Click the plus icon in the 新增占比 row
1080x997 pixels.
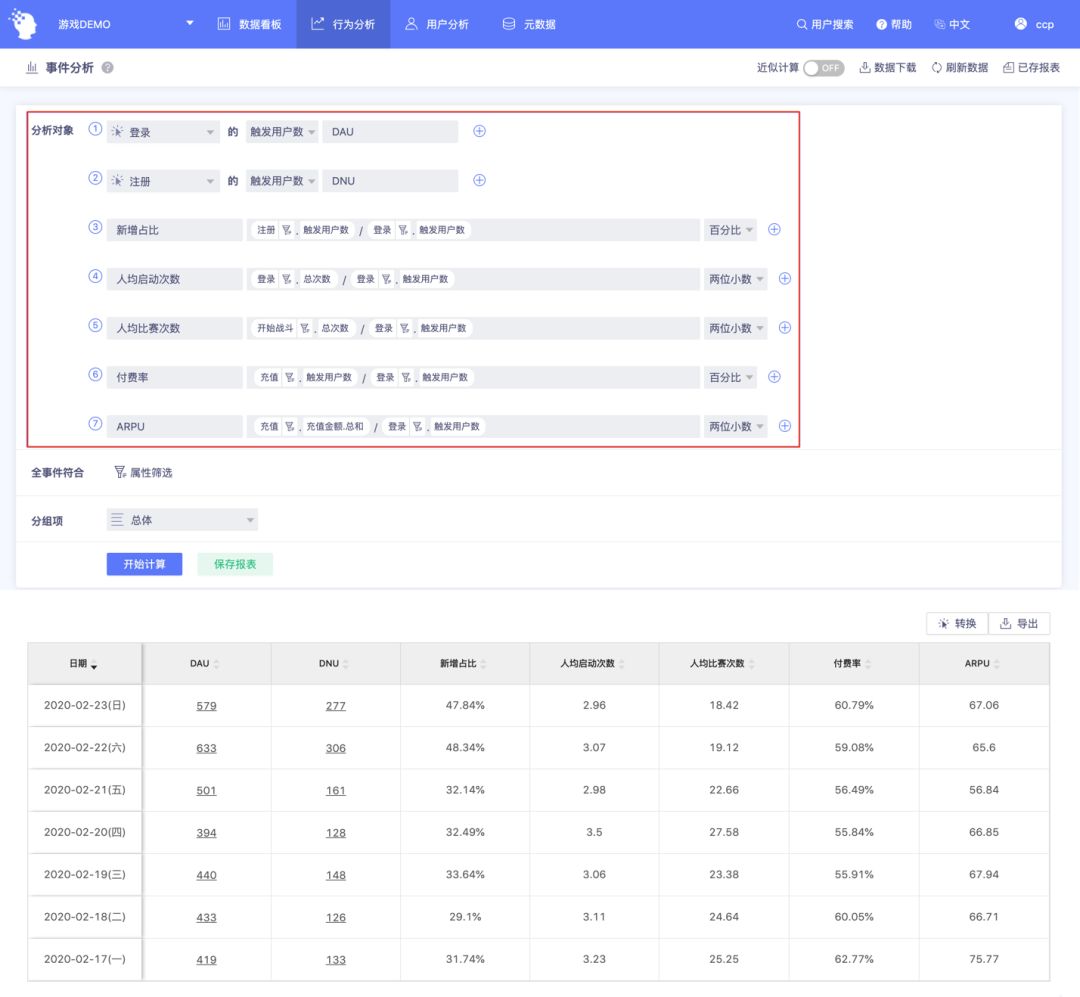click(x=774, y=229)
